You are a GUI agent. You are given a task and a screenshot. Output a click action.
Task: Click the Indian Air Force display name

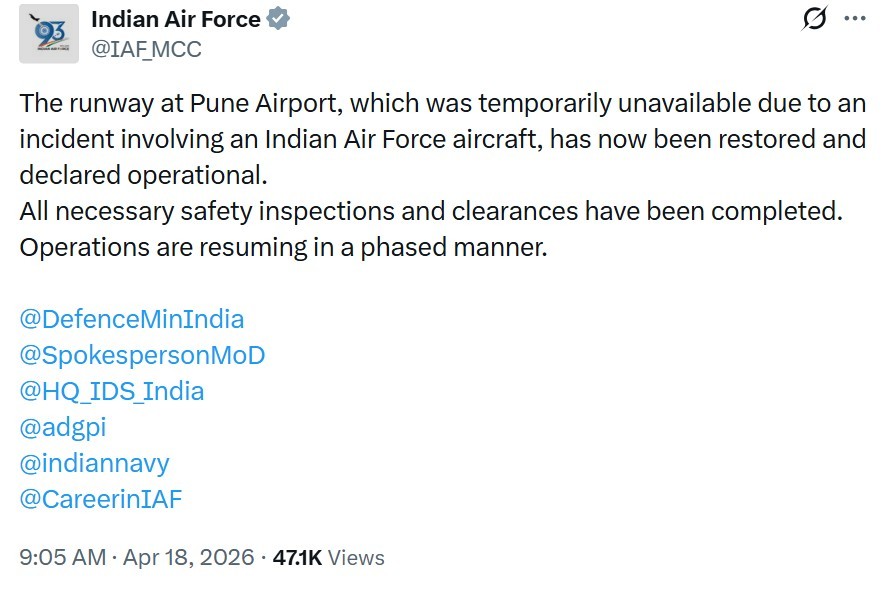(x=176, y=19)
